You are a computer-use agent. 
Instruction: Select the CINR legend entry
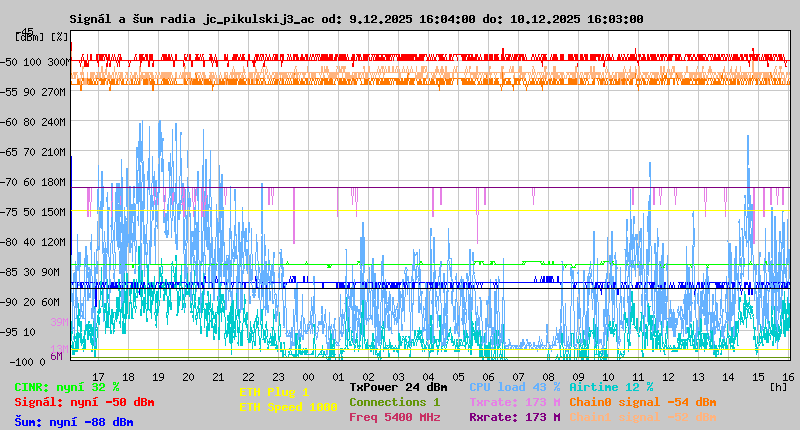(x=67, y=386)
